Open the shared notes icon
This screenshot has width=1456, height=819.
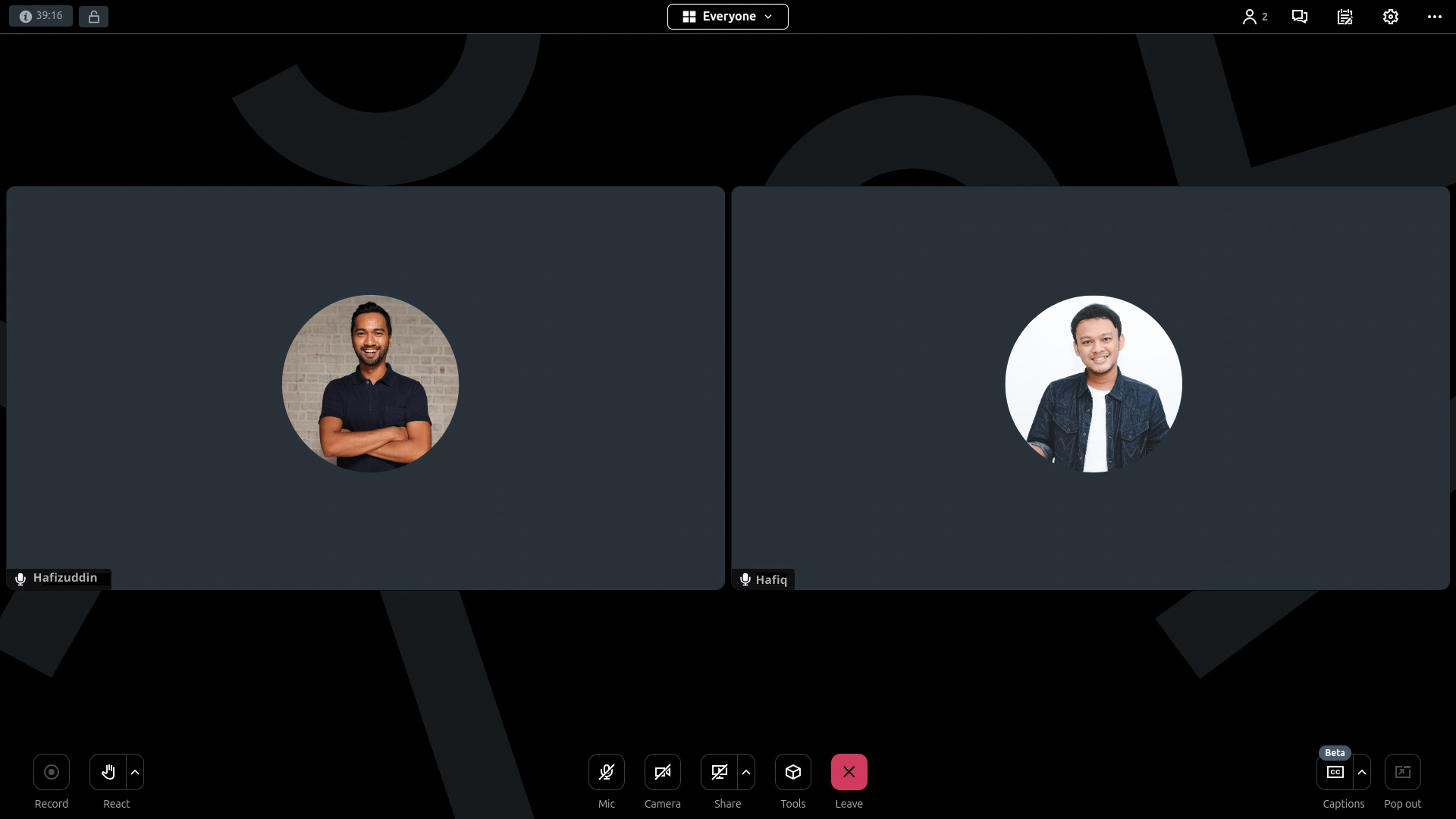click(1345, 17)
